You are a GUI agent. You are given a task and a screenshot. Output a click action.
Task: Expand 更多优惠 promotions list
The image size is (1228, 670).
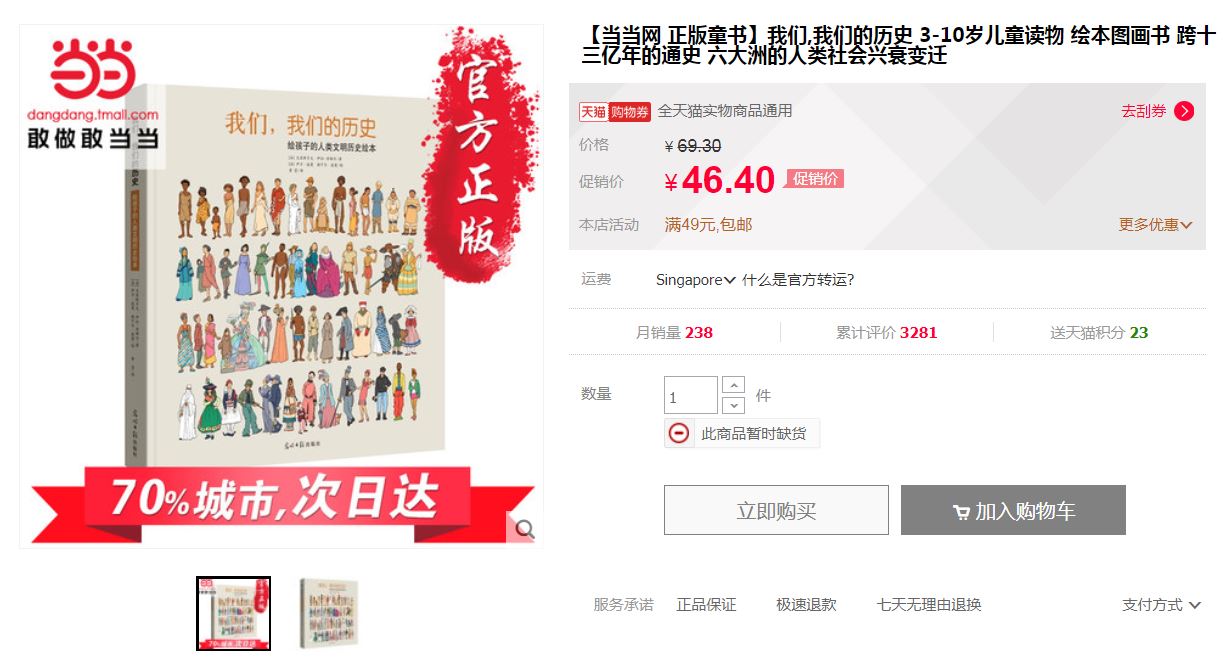1155,225
